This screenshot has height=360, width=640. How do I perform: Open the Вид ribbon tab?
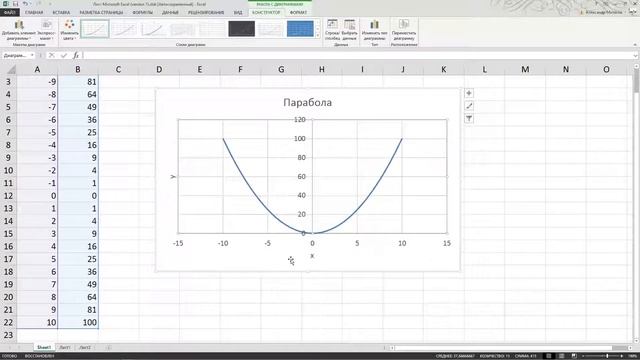[x=238, y=12]
